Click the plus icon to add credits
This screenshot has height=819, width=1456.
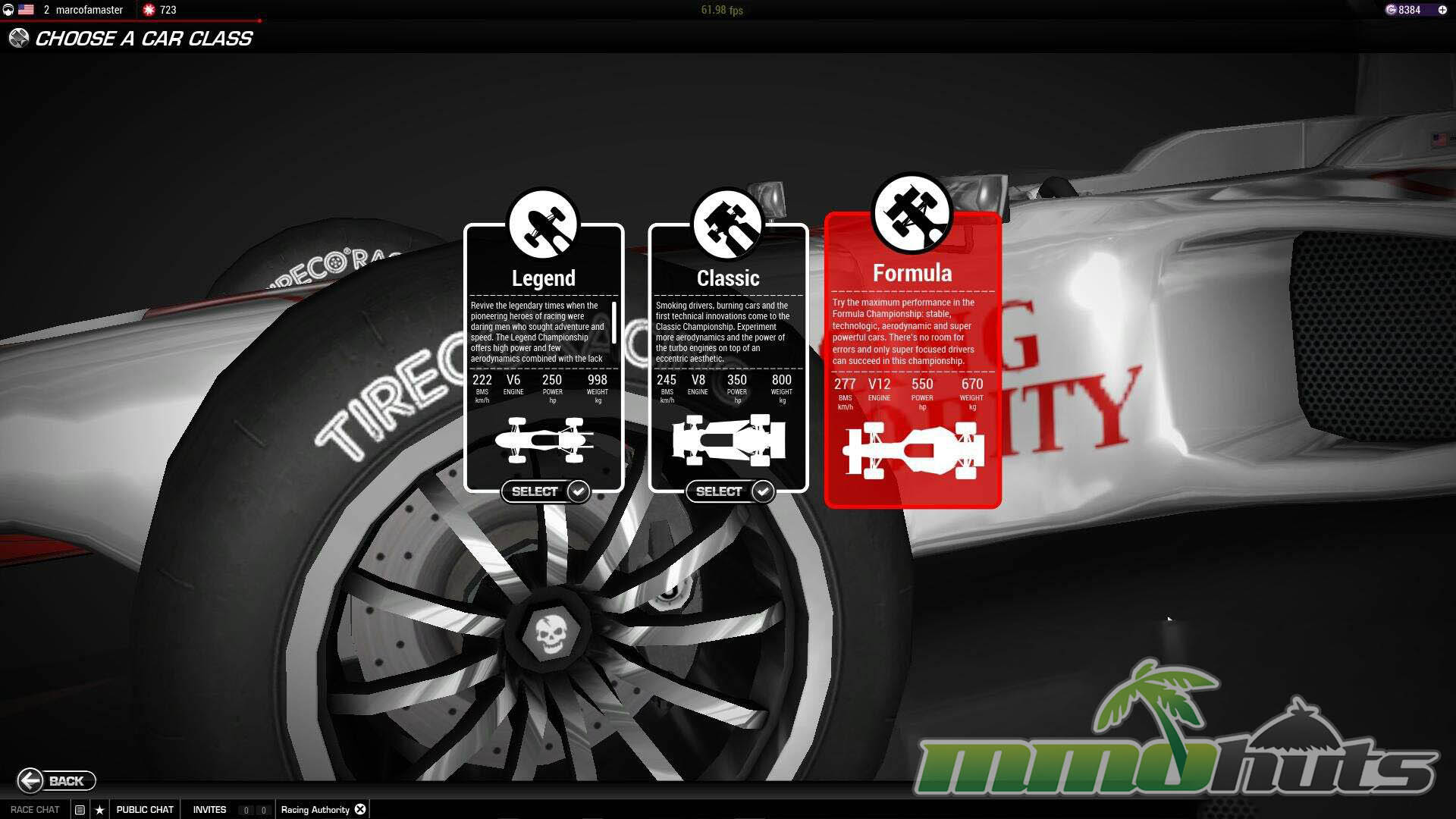[x=1442, y=10]
